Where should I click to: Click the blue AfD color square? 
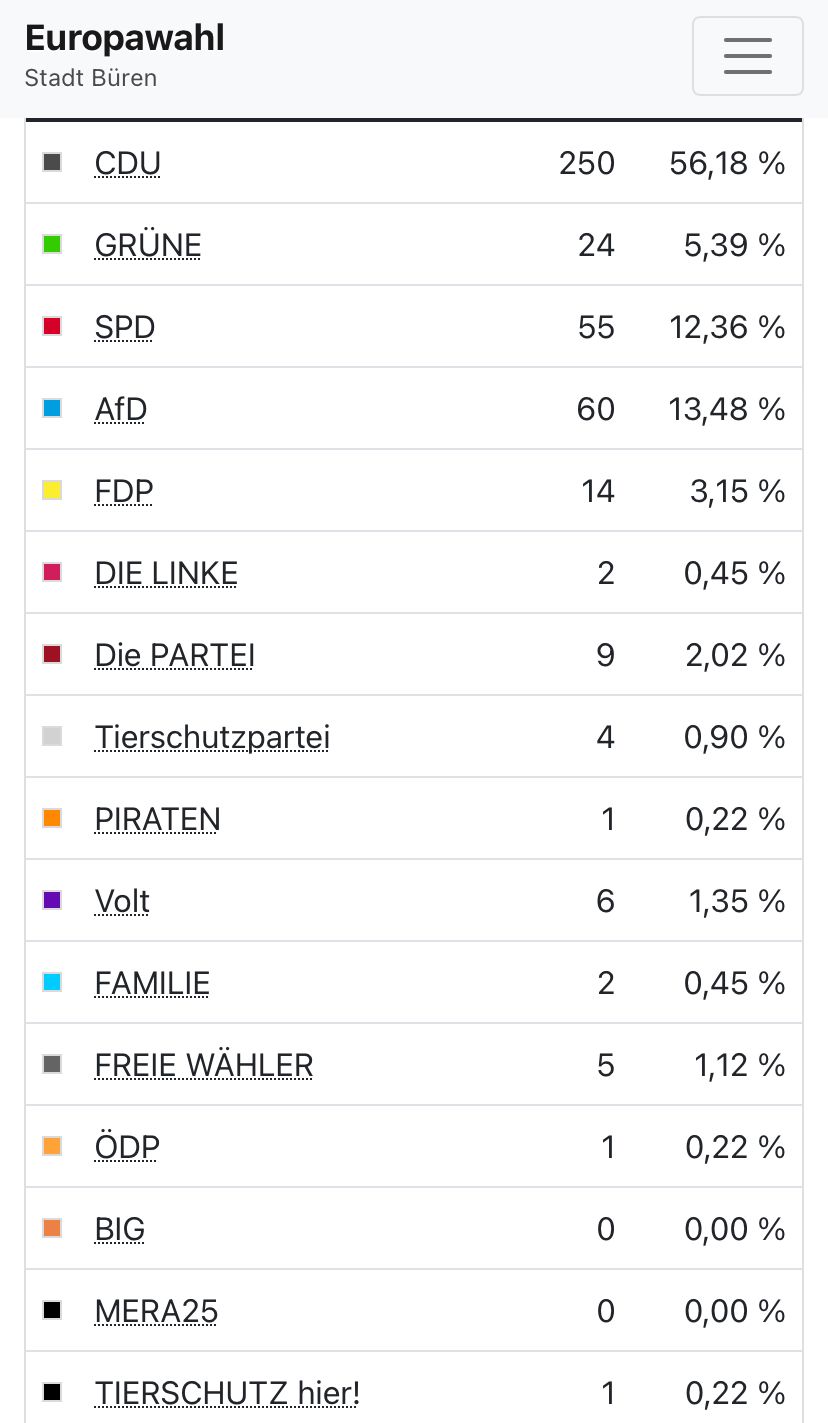52,409
